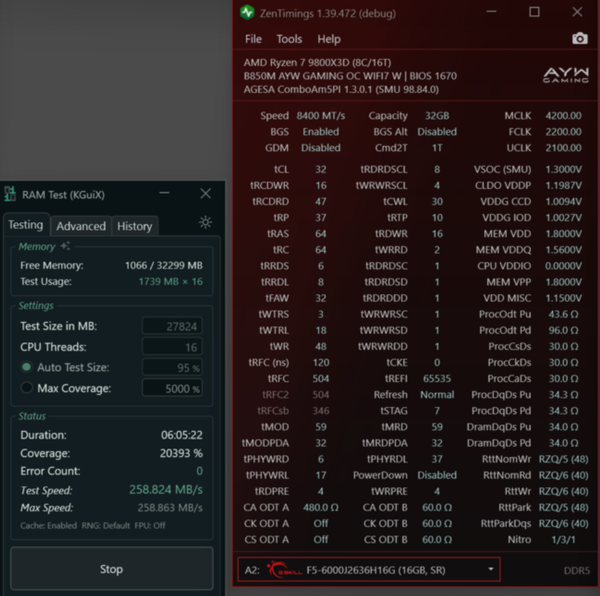
Task: Click the AYW Gaming logo in ZenTimings
Action: (x=566, y=75)
